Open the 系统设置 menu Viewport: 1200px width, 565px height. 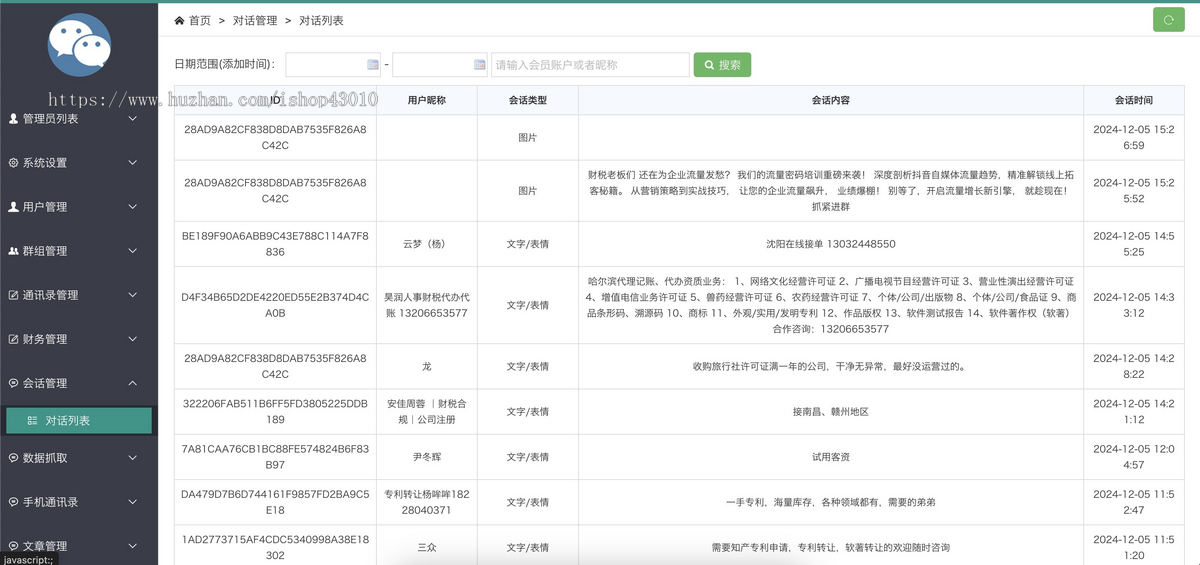coord(79,163)
